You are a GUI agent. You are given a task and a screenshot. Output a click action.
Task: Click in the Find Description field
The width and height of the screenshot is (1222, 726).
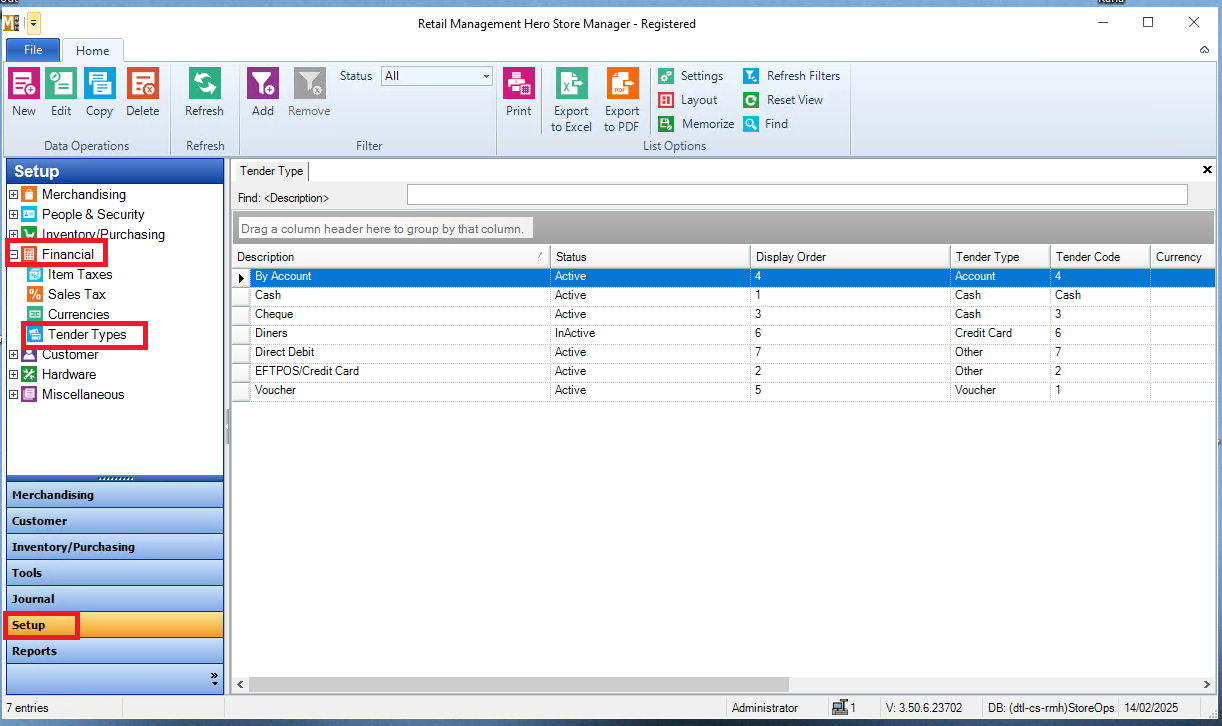[797, 195]
